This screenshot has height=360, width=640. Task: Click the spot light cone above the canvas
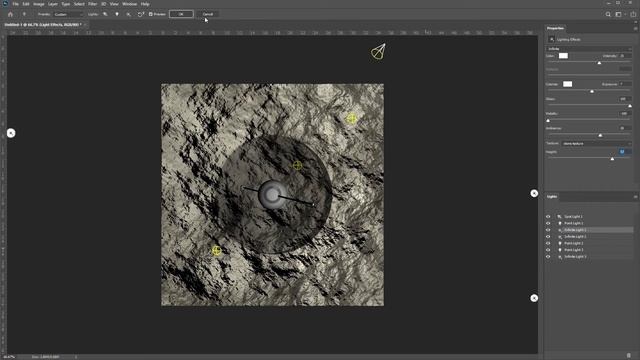(378, 51)
